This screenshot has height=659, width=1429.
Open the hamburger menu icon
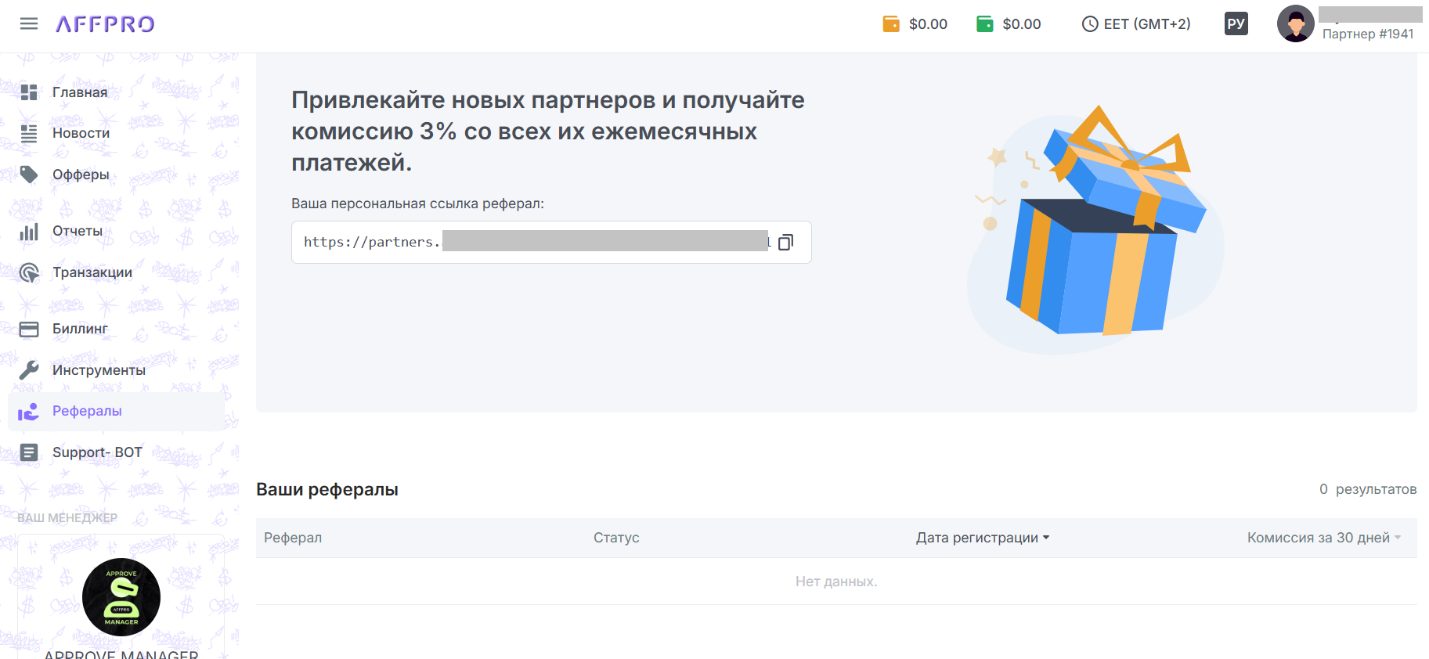[x=29, y=24]
